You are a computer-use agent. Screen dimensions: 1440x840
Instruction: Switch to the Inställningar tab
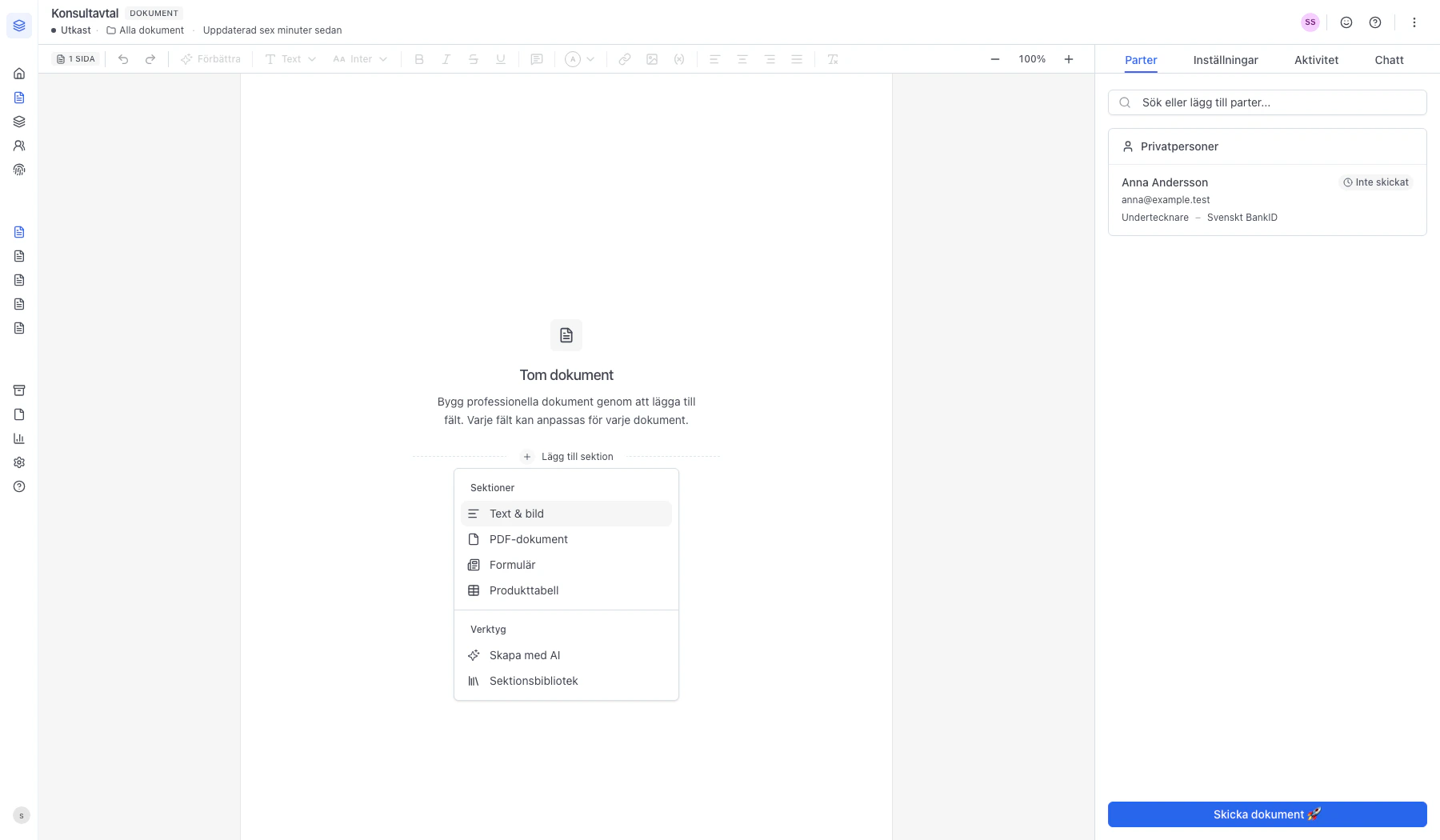[1226, 60]
